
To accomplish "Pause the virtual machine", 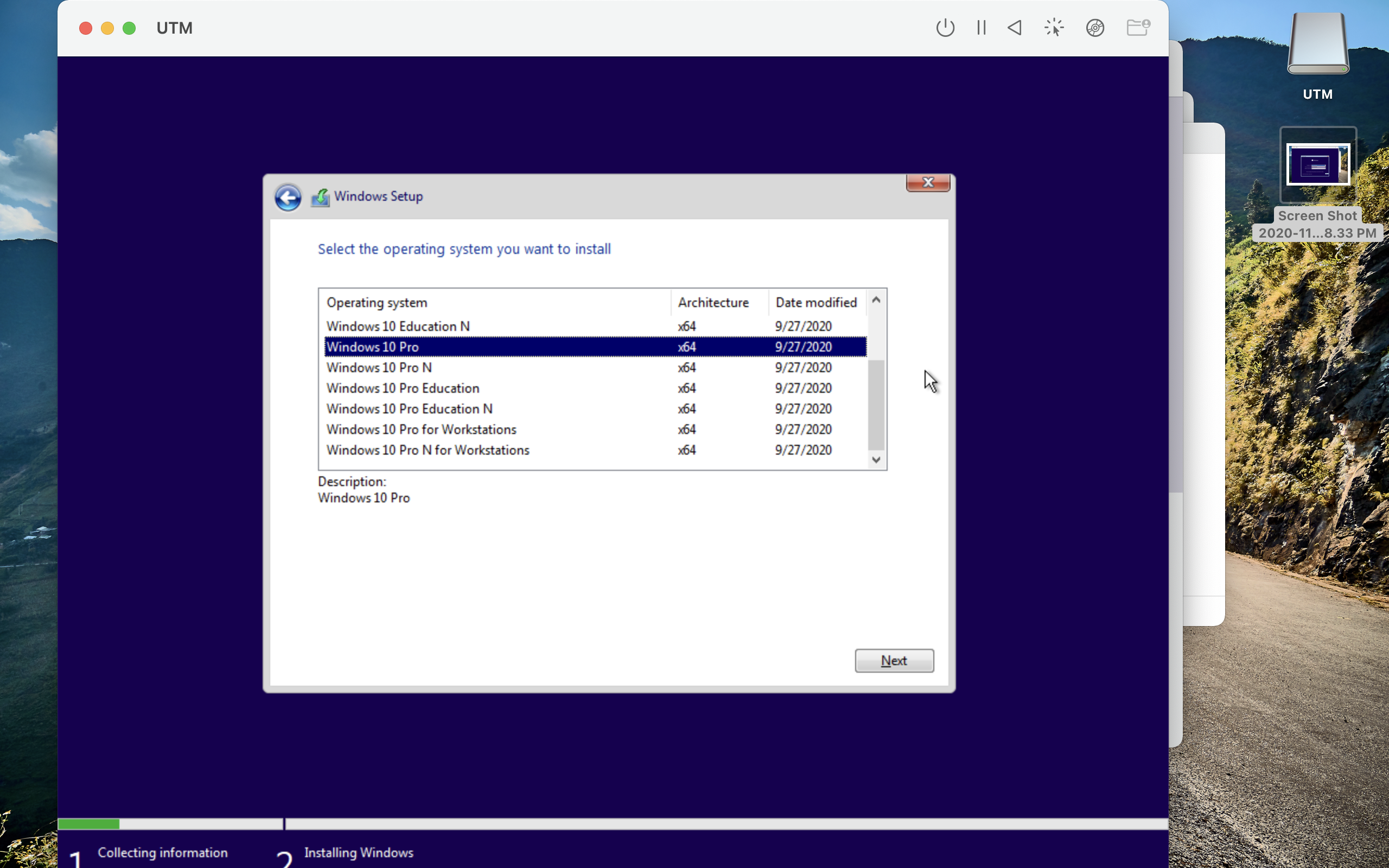I will coord(981,28).
